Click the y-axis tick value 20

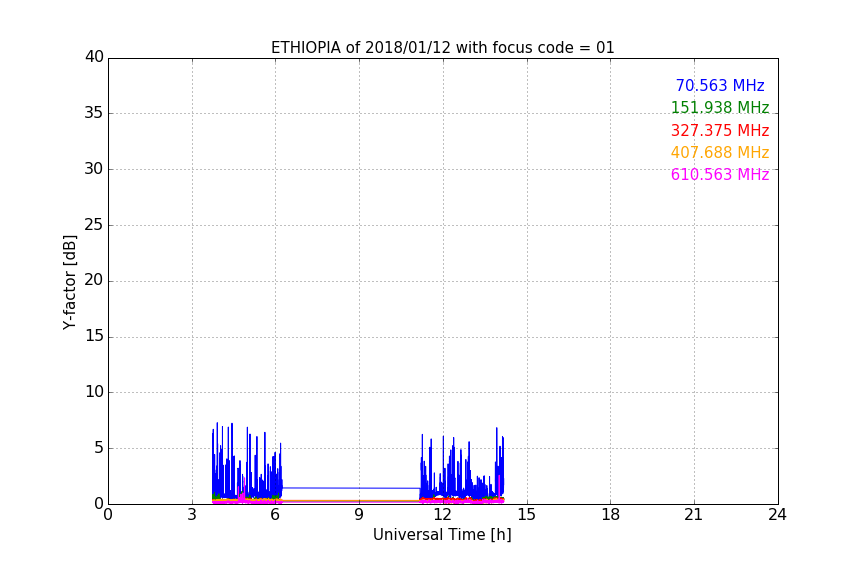tap(94, 280)
